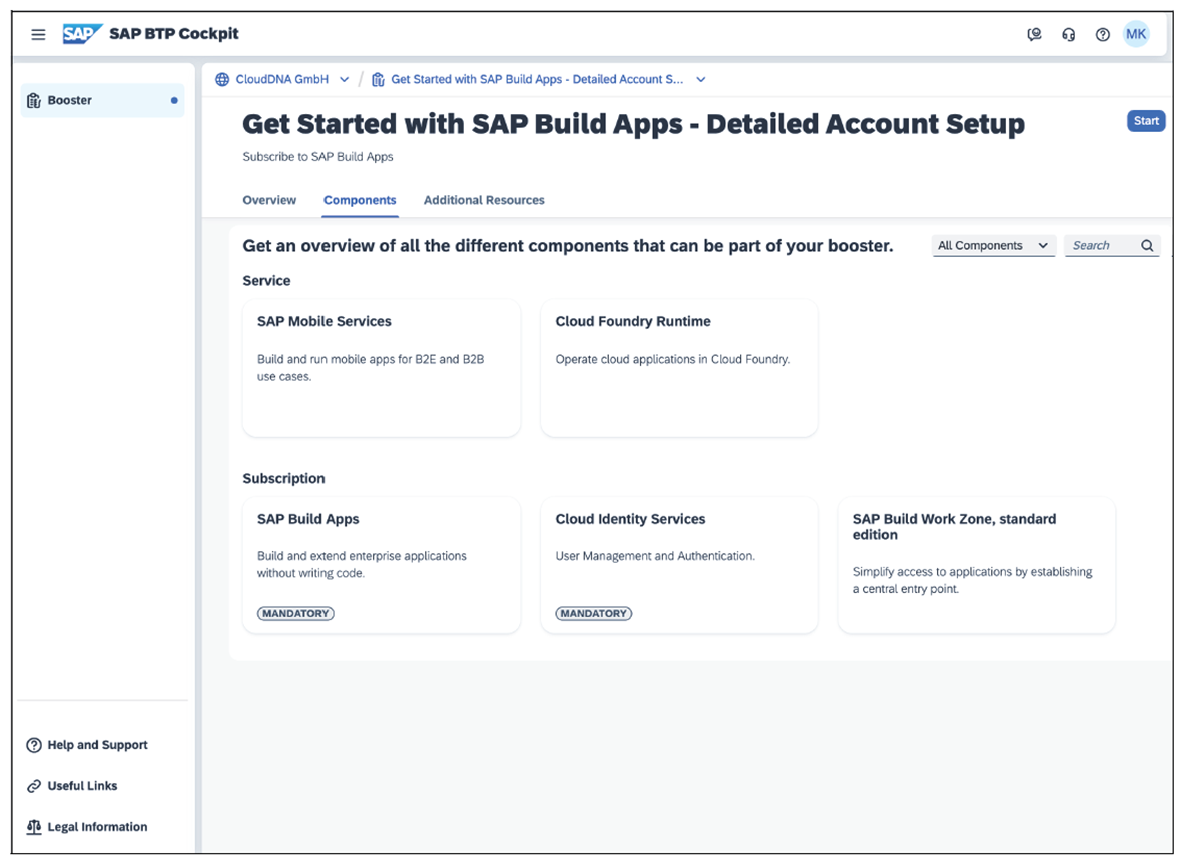
Task: Switch to the Overview tab
Action: click(x=268, y=200)
